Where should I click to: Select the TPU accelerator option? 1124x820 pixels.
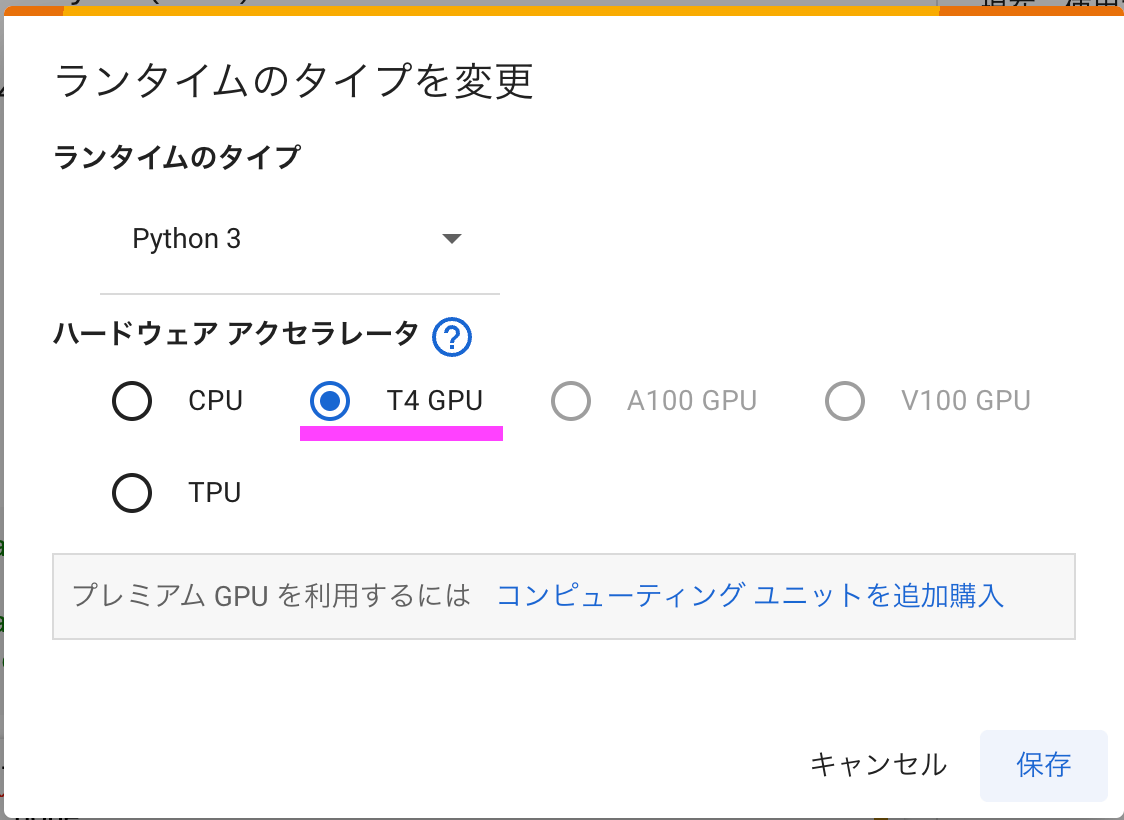tap(132, 492)
